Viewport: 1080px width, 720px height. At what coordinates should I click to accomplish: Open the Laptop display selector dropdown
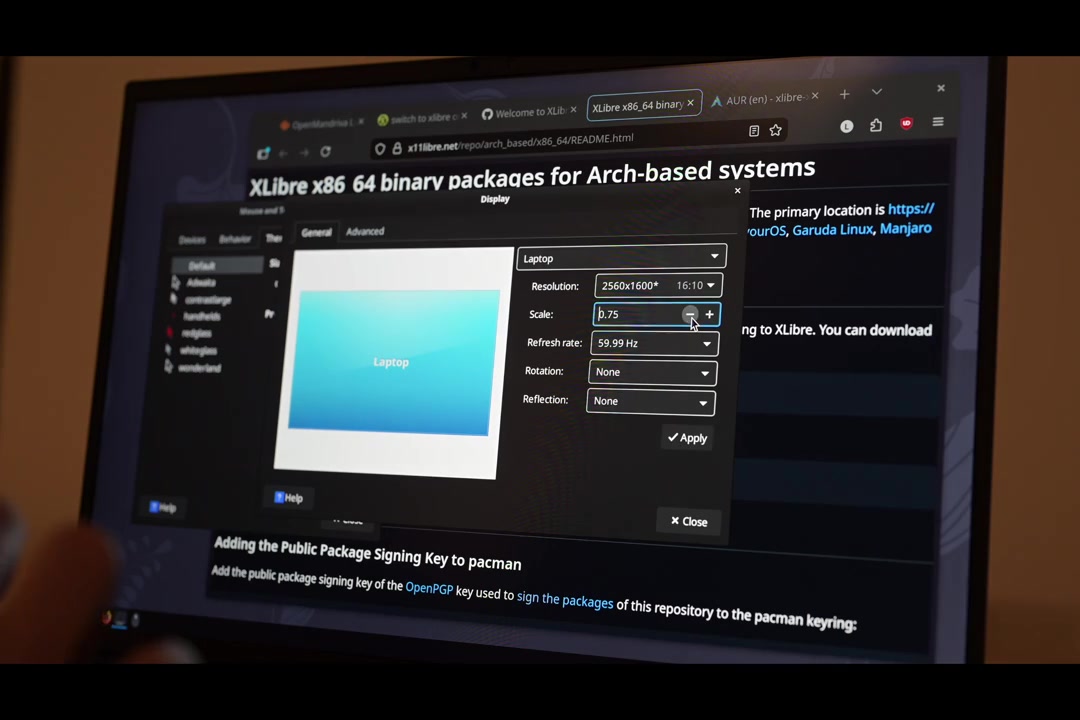pos(621,258)
